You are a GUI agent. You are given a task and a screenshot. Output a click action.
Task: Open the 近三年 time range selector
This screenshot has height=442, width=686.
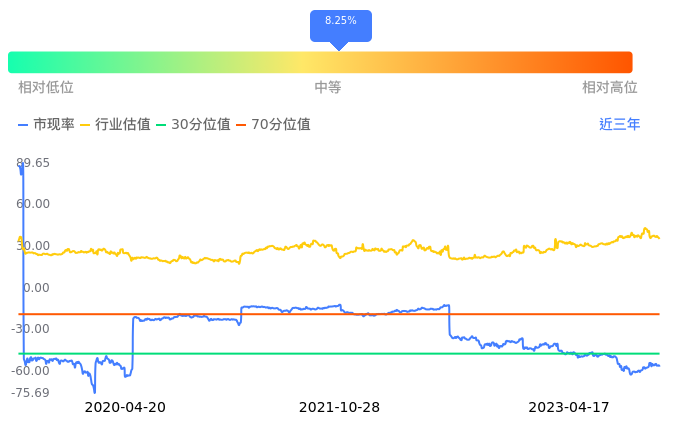(619, 125)
